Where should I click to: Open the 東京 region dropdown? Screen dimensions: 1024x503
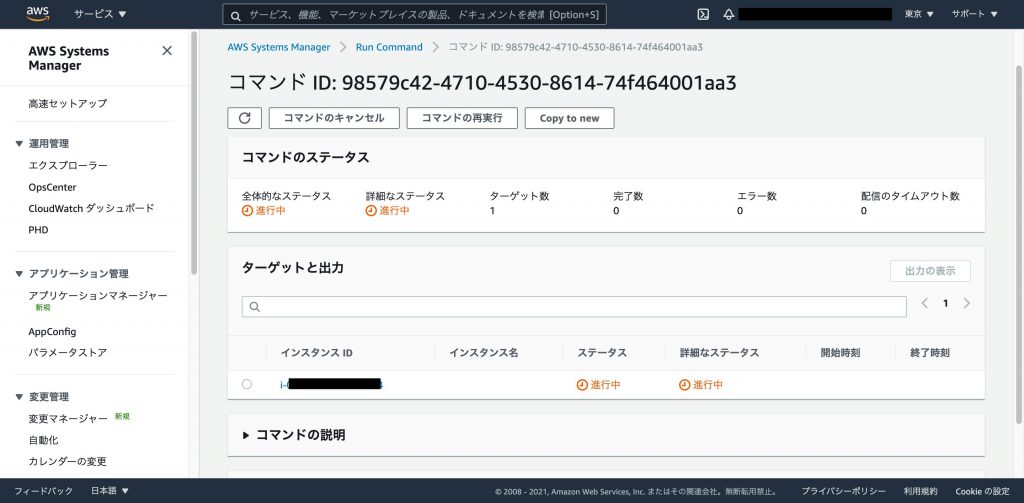(x=919, y=14)
